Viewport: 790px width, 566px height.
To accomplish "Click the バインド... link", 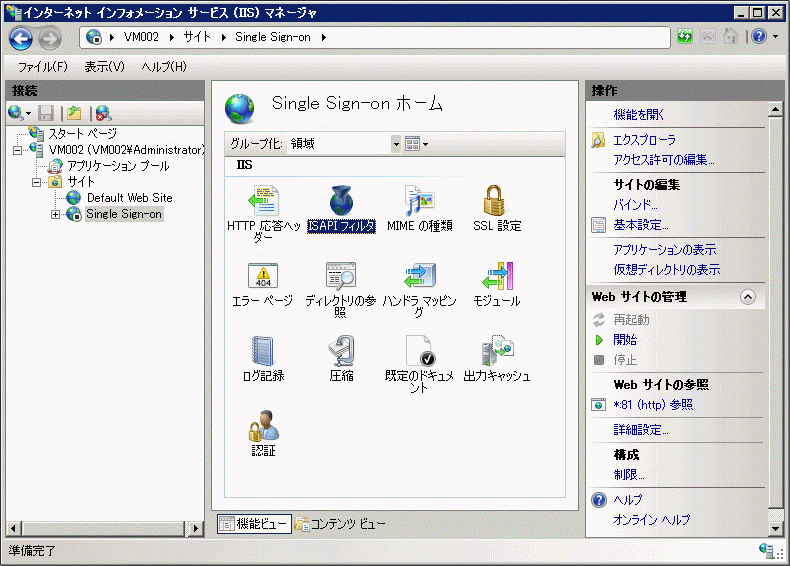I will (x=635, y=205).
